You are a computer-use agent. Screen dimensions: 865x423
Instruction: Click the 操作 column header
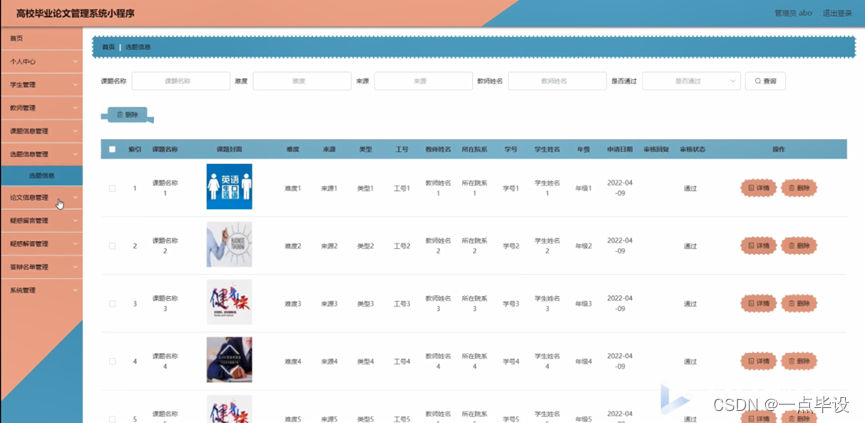(x=778, y=149)
